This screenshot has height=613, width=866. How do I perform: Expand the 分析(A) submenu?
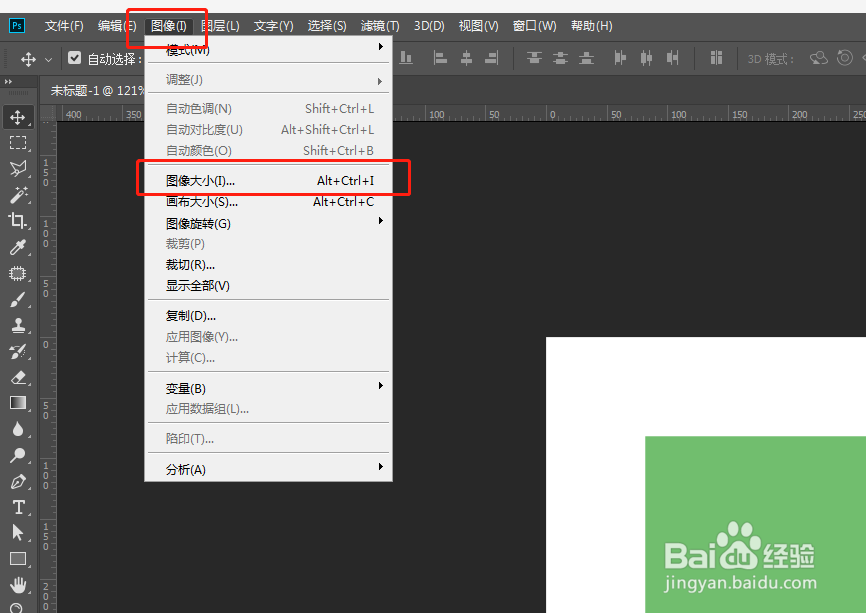coord(268,469)
